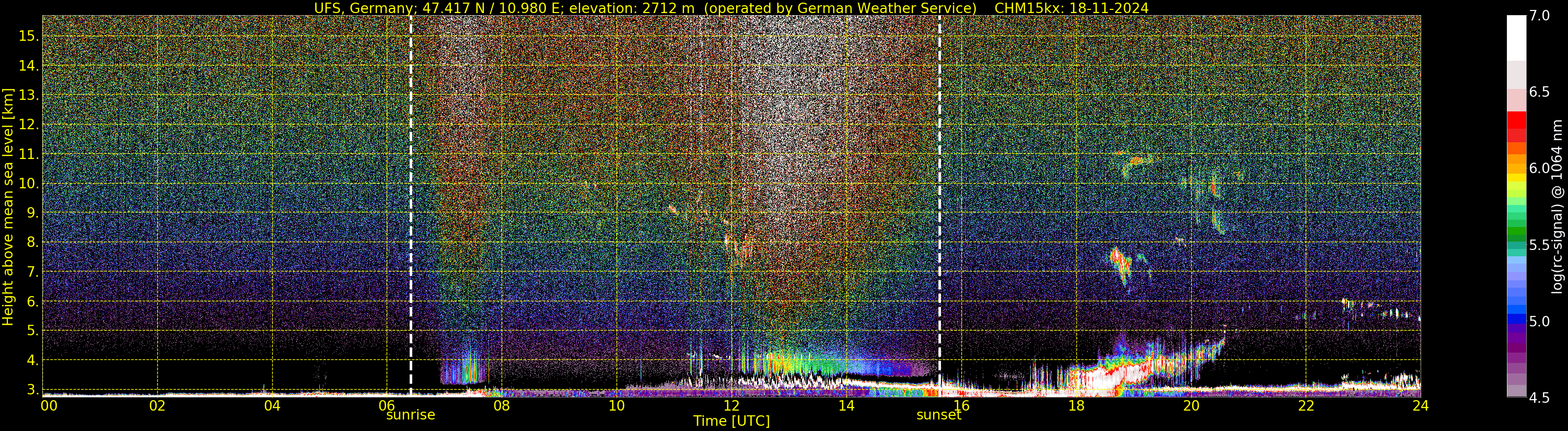Click the dashed white sunrise marker line
The width and height of the screenshot is (1568, 431).
[411, 206]
